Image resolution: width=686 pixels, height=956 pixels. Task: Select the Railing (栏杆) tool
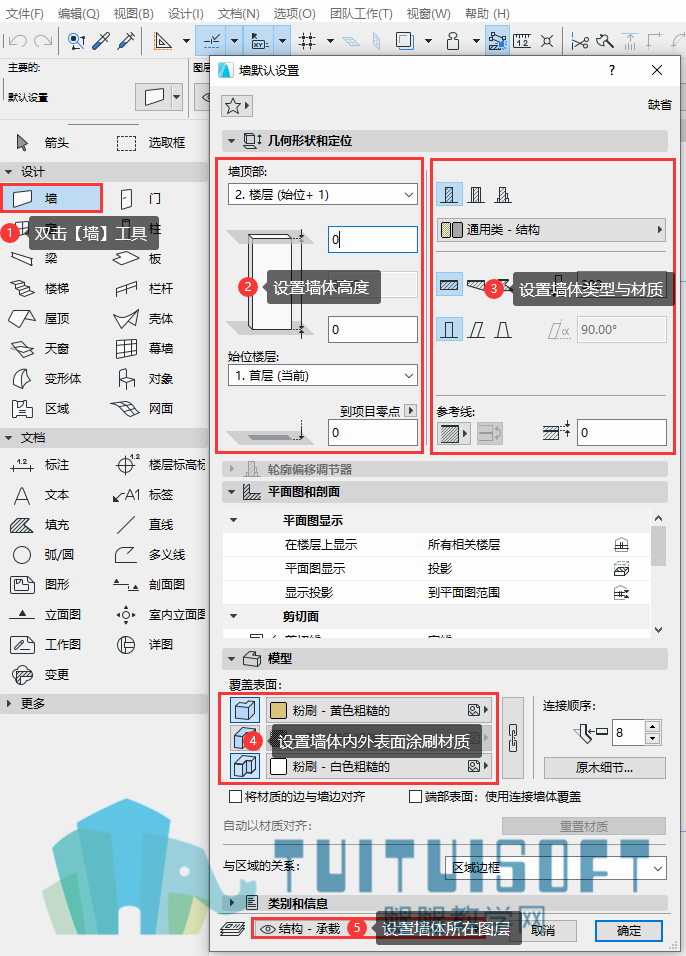click(x=145, y=288)
